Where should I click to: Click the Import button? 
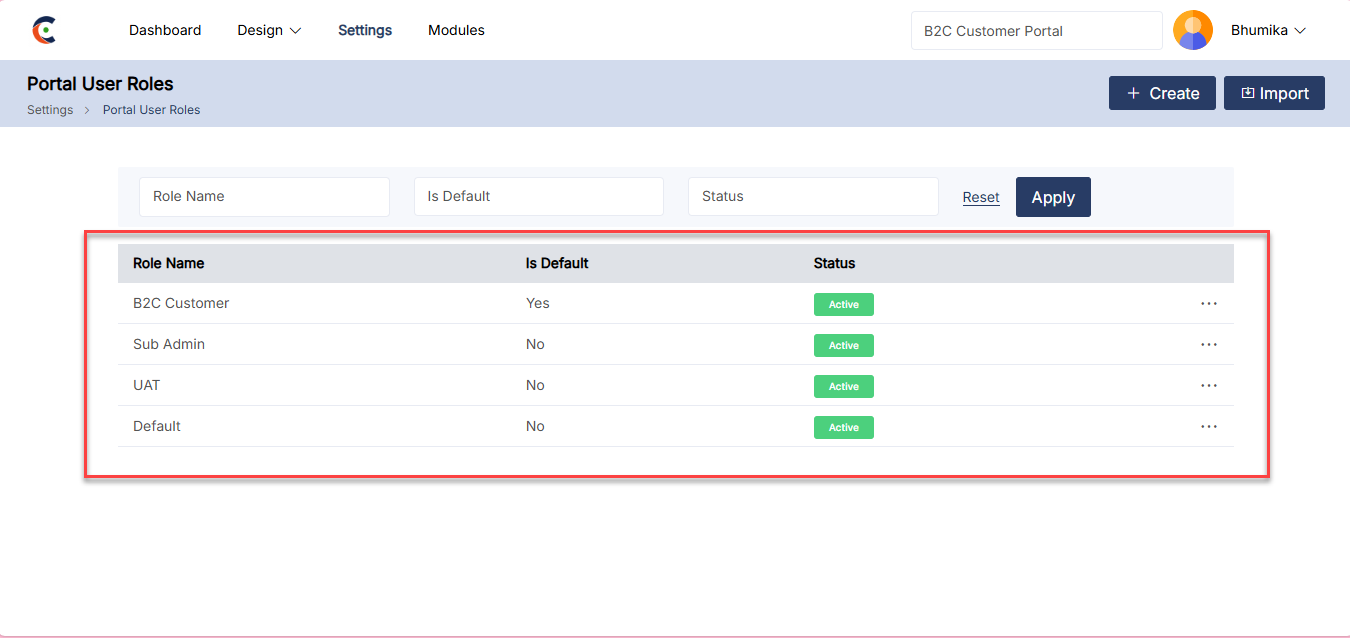tap(1274, 93)
